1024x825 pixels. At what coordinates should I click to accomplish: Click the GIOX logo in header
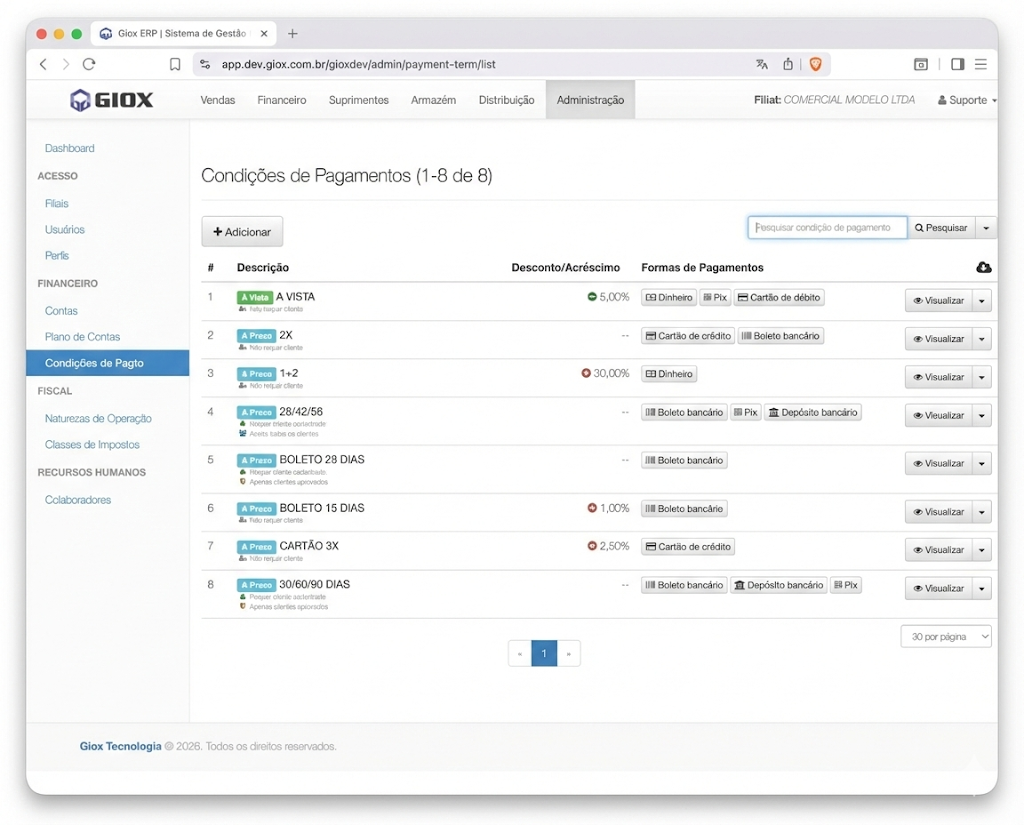coord(112,100)
